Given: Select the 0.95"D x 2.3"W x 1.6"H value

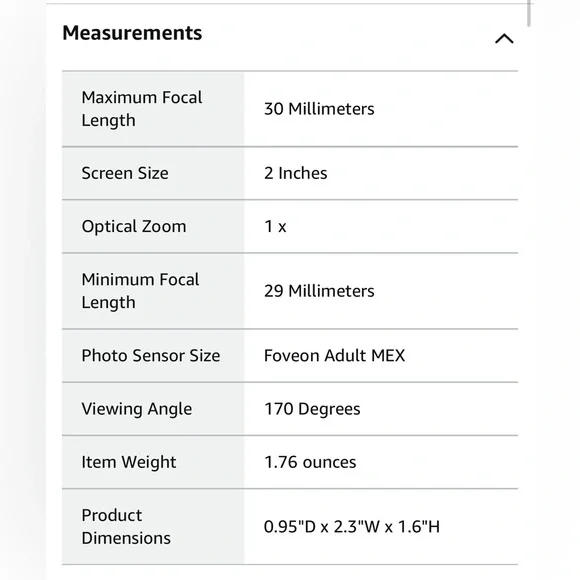Looking at the screenshot, I should coord(352,526).
